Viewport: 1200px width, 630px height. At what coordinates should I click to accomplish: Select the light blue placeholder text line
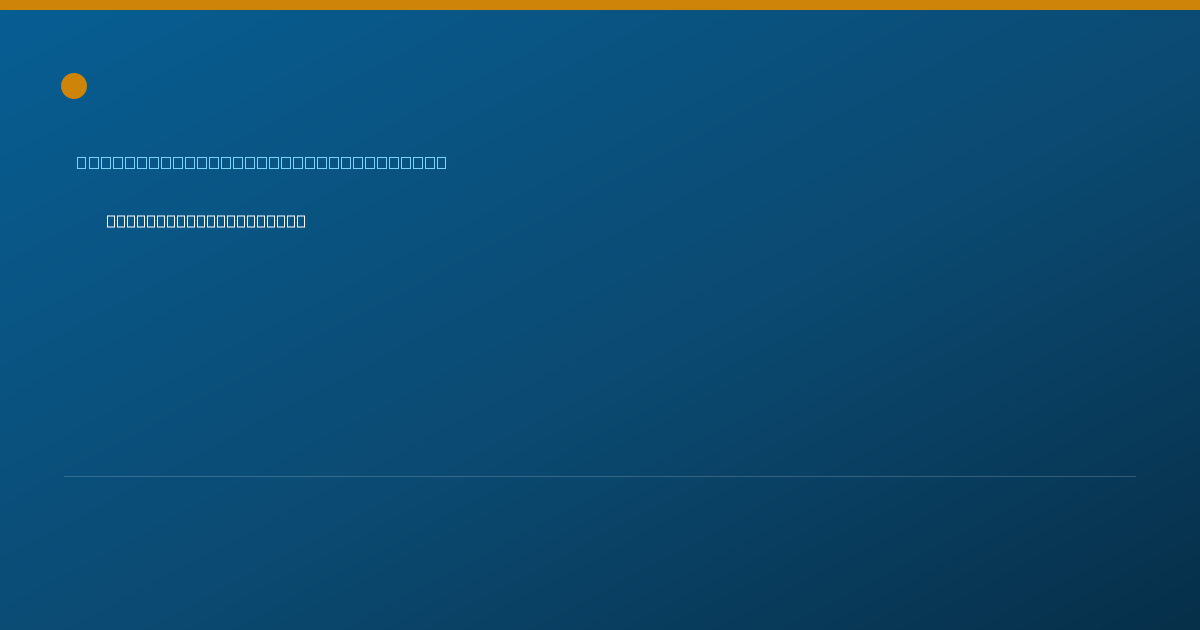click(x=262, y=162)
